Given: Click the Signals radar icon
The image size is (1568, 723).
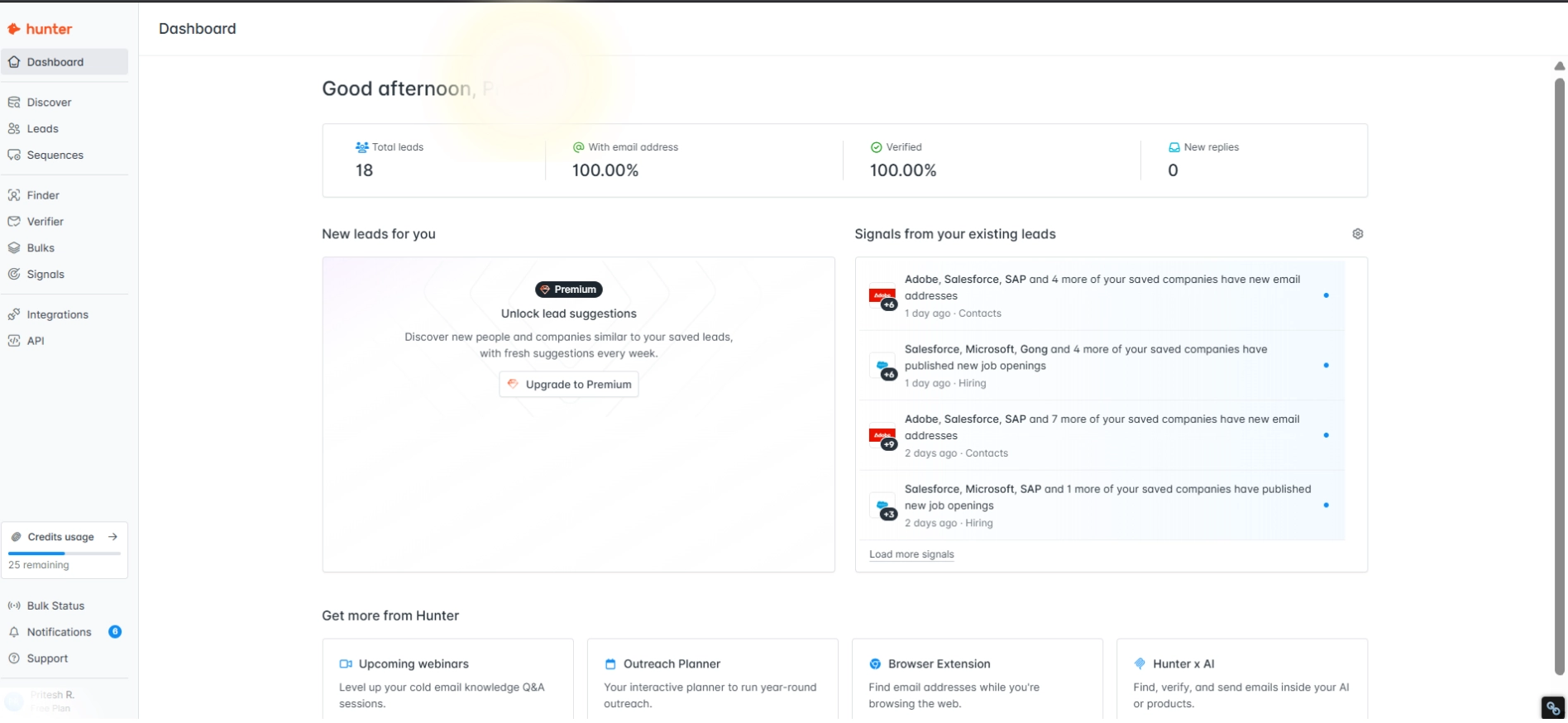Looking at the screenshot, I should tap(14, 275).
